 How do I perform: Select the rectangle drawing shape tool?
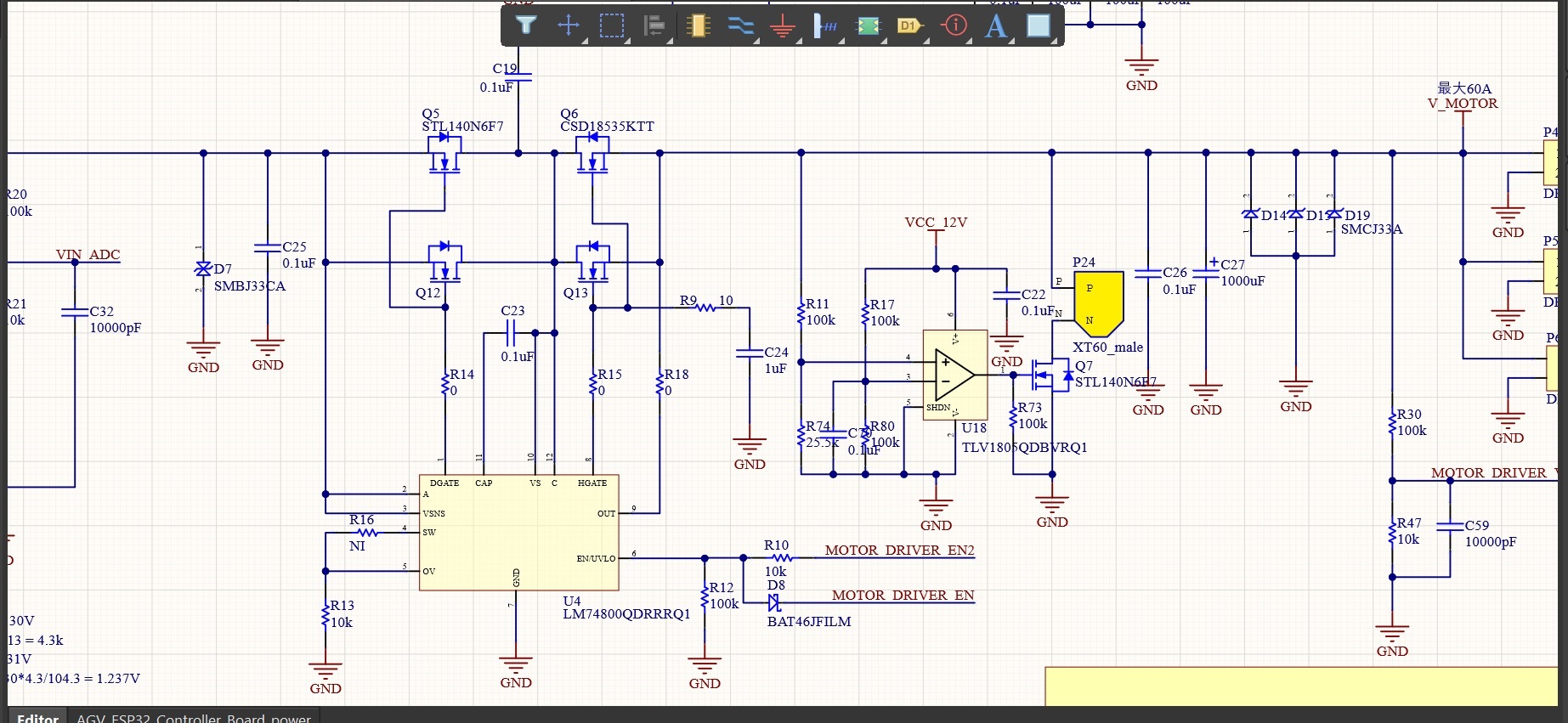point(1039,25)
